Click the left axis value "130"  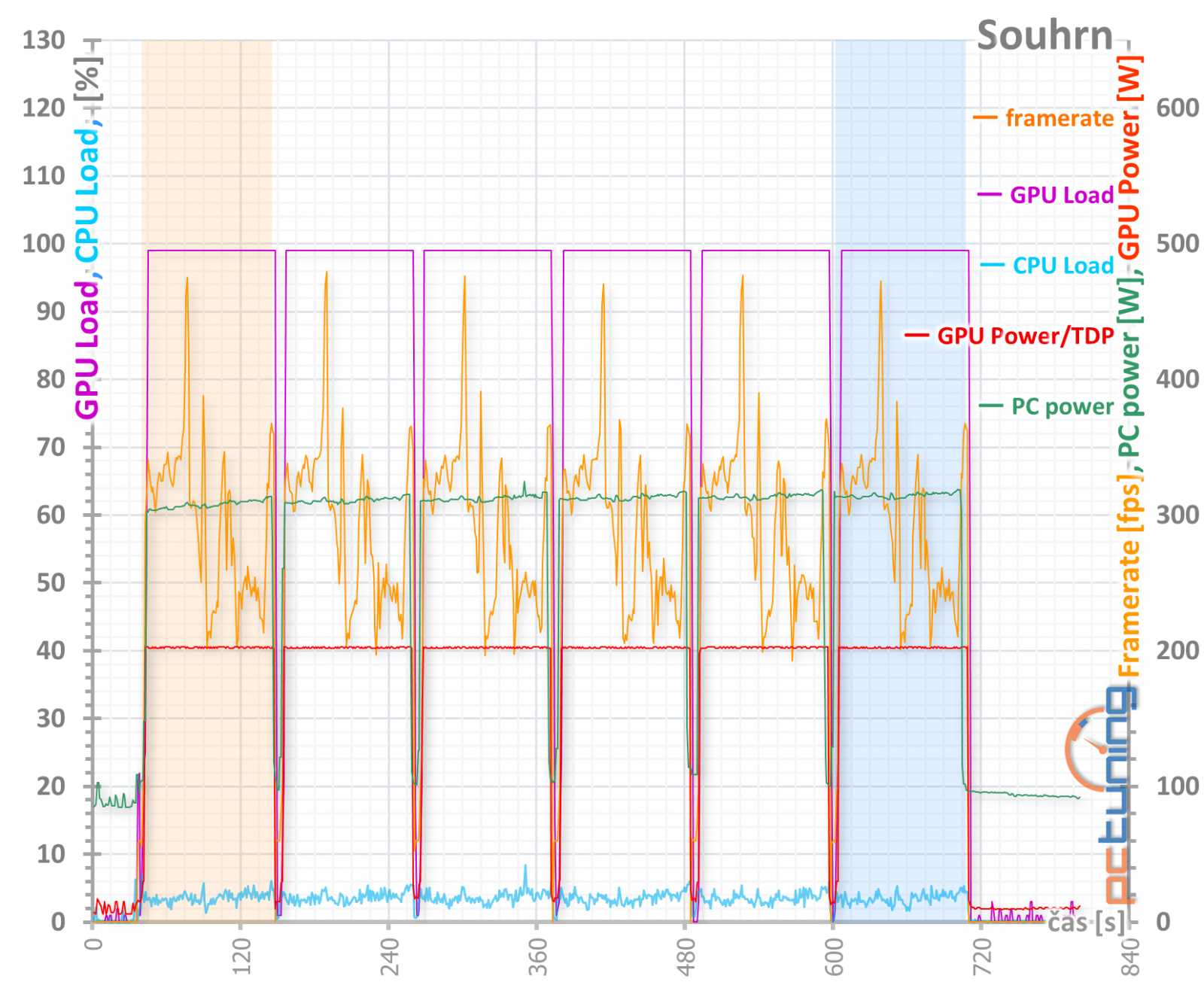coord(44,40)
